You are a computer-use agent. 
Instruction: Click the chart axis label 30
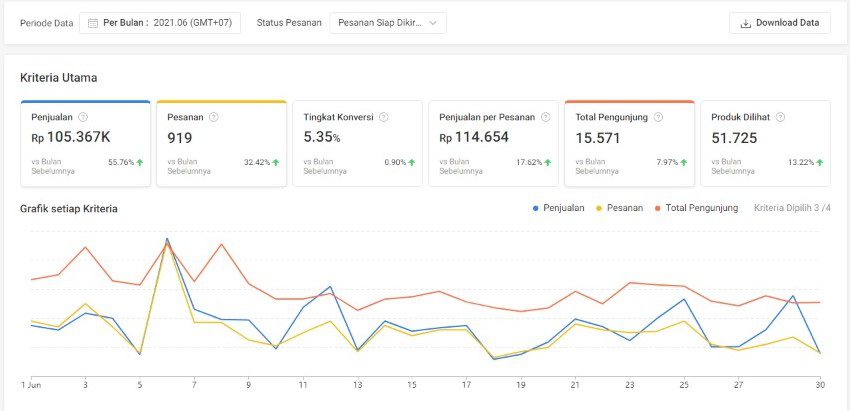(x=820, y=385)
